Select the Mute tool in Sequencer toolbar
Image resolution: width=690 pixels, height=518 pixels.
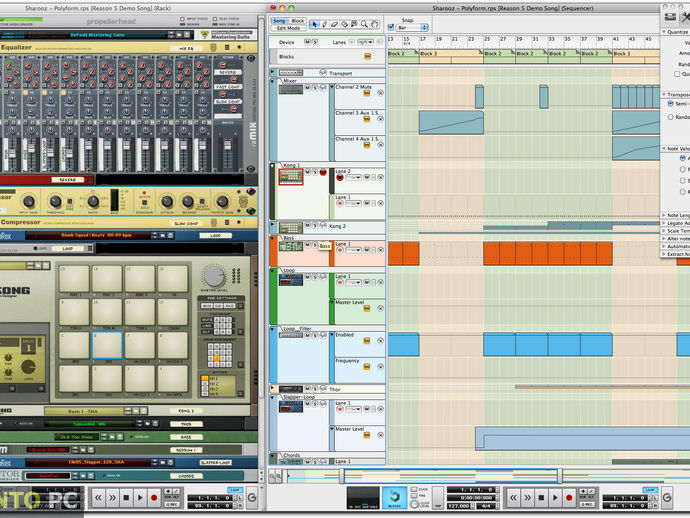pos(354,24)
